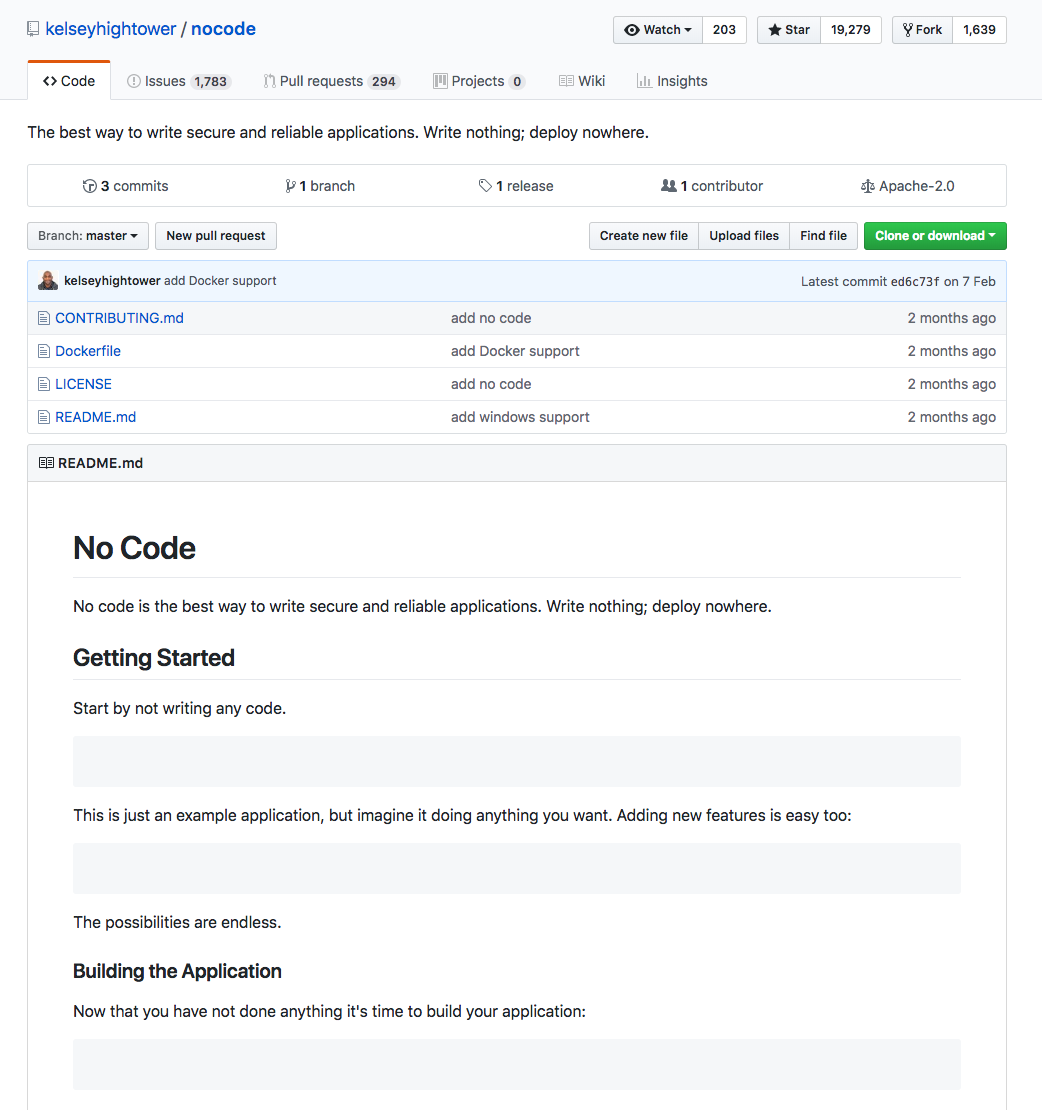The height and width of the screenshot is (1110, 1042).
Task: View the 1 contributor page
Action: 712,186
